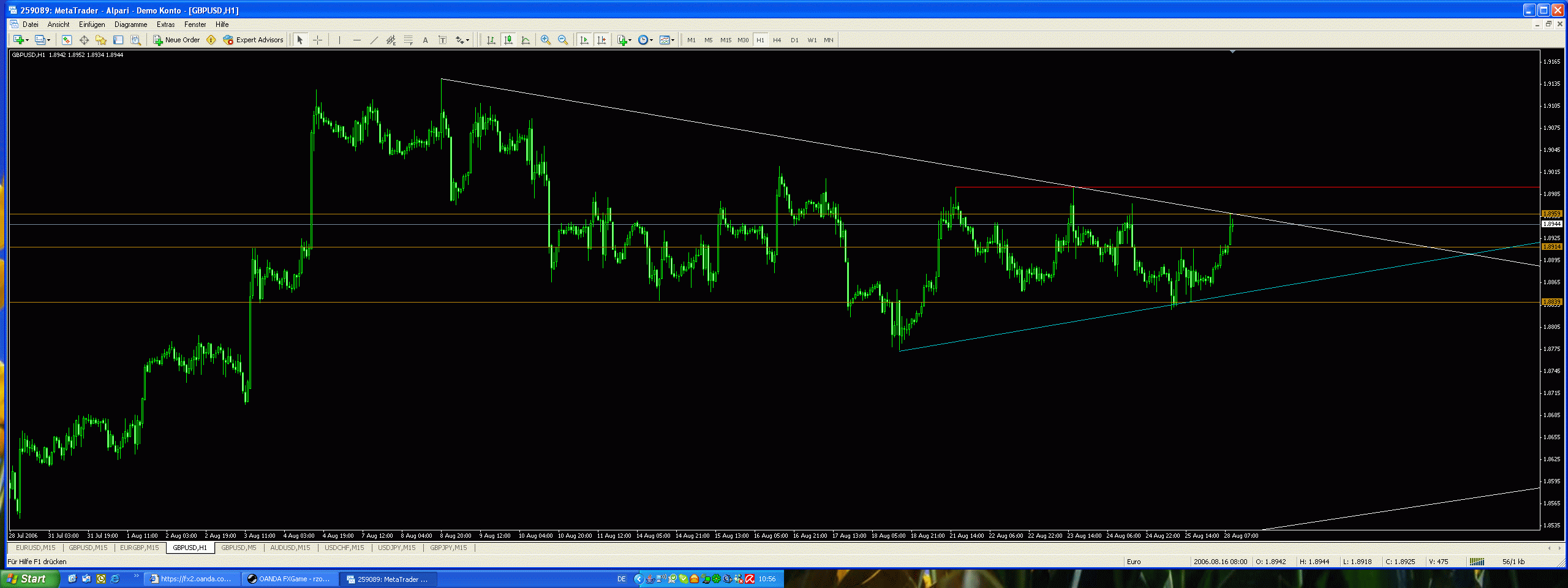
Task: Select the horizontal line drawing tool
Action: [357, 40]
